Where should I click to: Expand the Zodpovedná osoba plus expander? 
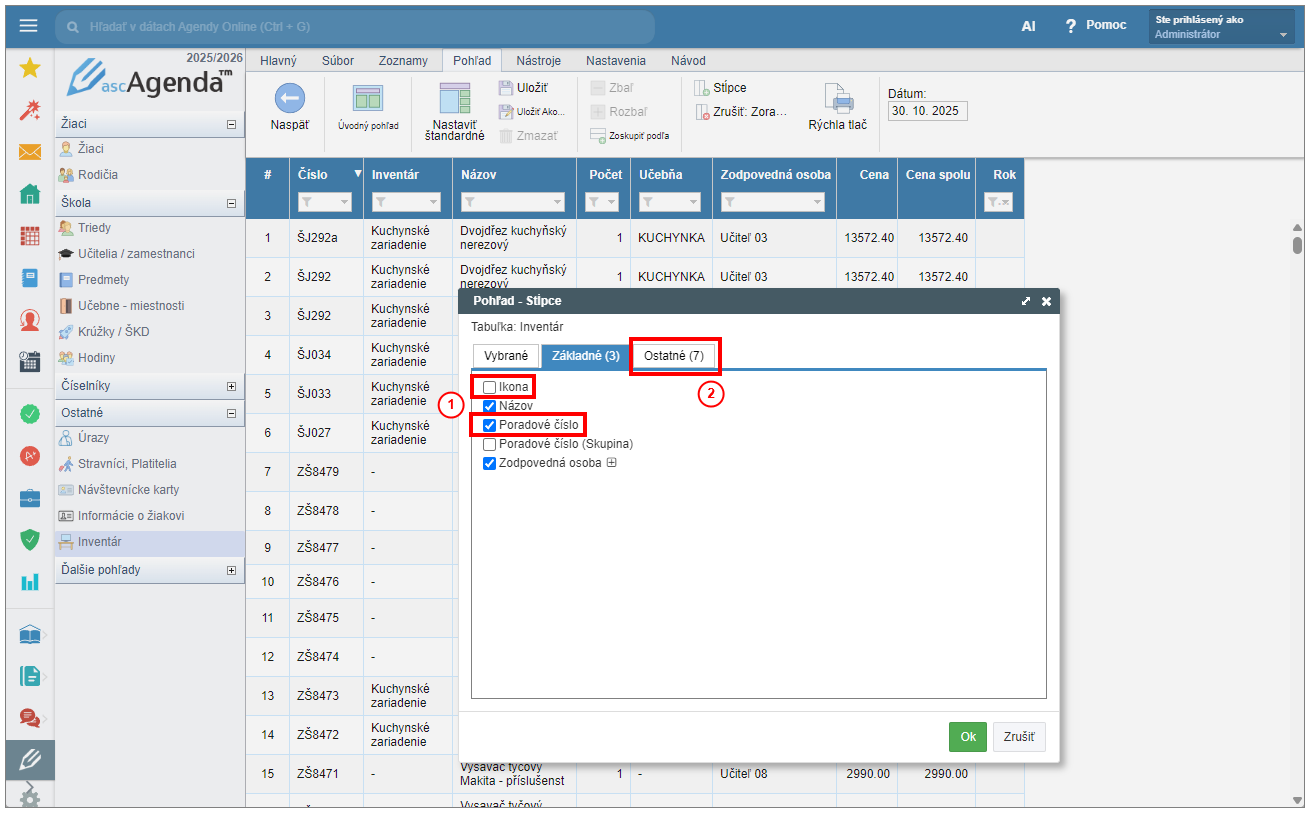coord(612,463)
